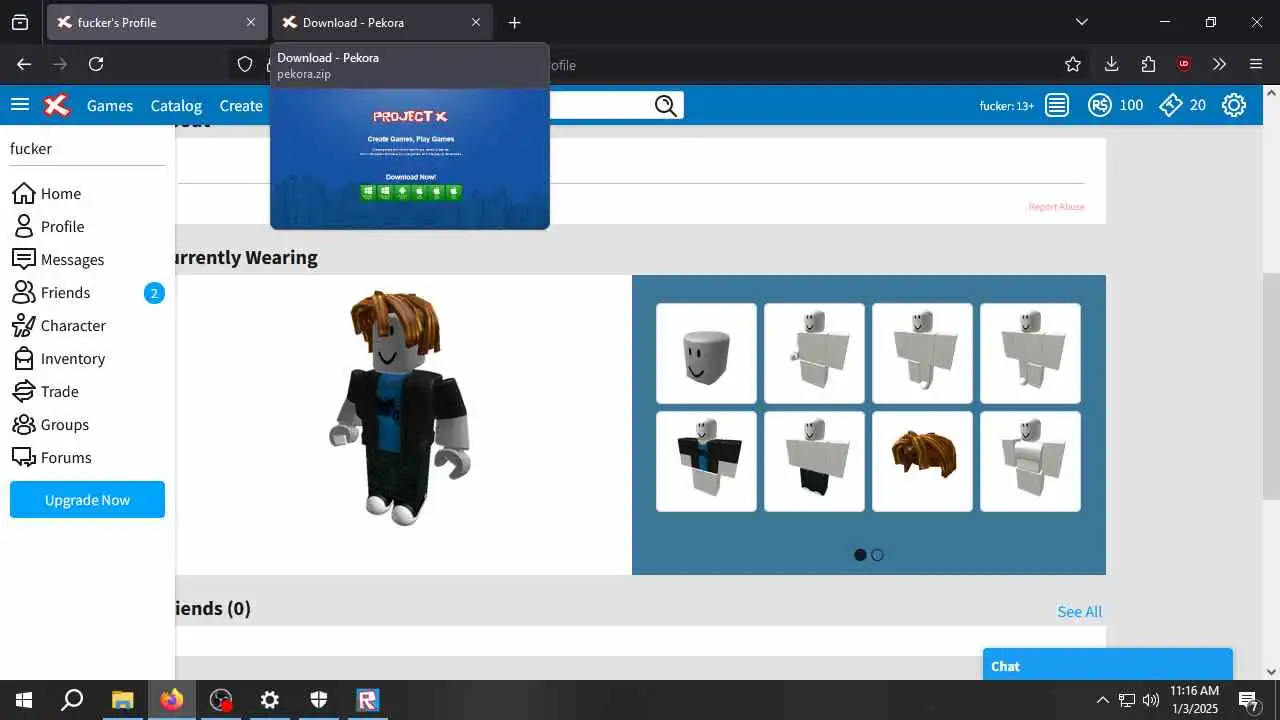Viewport: 1280px width, 720px height.
Task: Click the Pekora download tab preview thumbnail
Action: click(410, 159)
